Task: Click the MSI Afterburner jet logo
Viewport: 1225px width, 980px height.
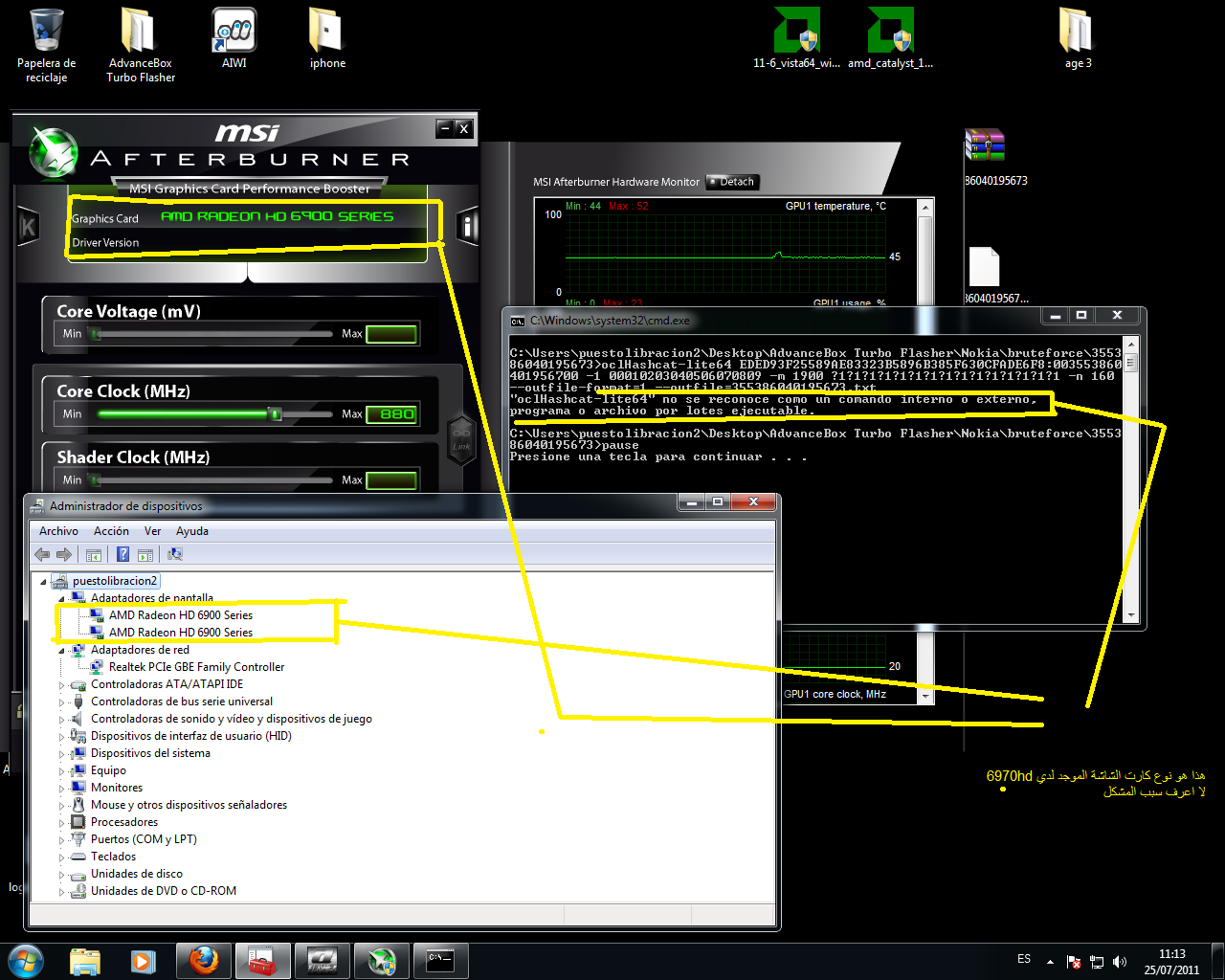Action: point(53,152)
